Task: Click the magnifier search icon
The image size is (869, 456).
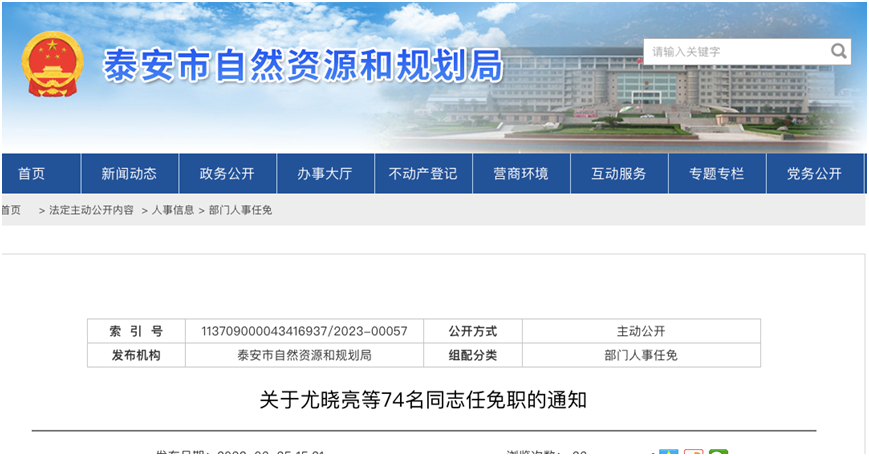Action: [838, 51]
